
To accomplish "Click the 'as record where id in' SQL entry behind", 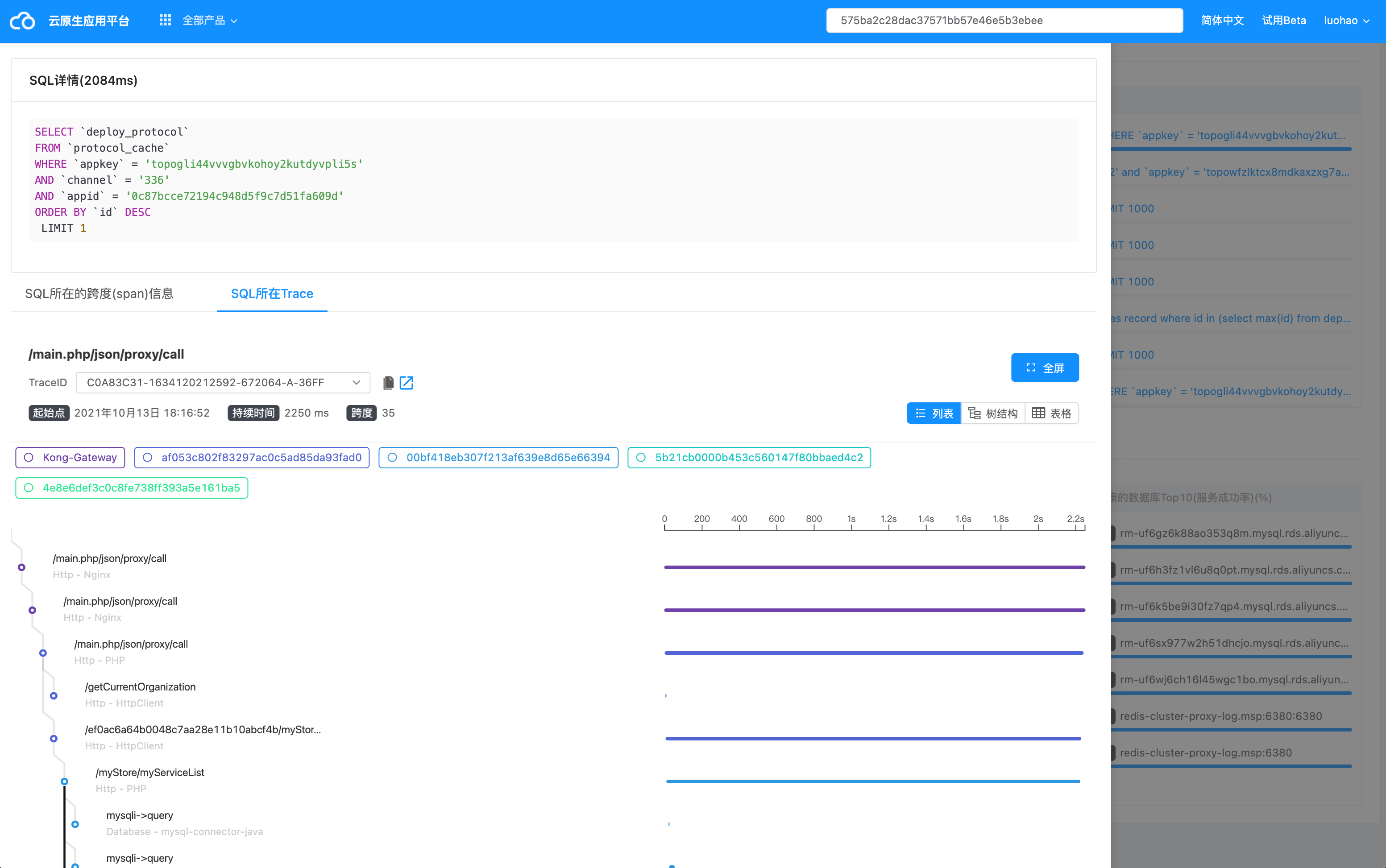I will [1230, 318].
